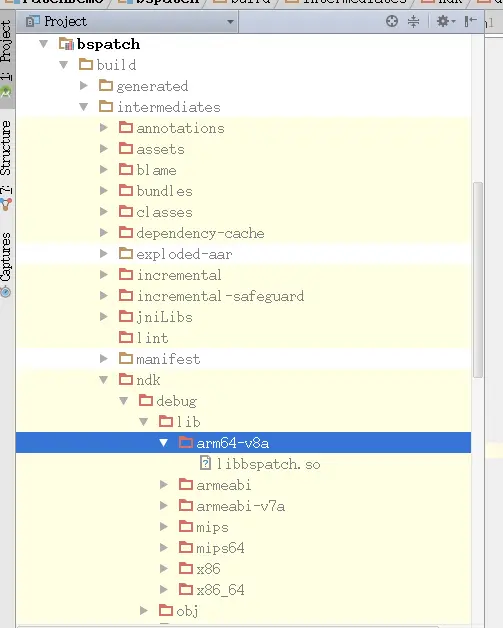This screenshot has width=503, height=628.
Task: Click the incremental-safeguard folder icon
Action: tap(126, 295)
